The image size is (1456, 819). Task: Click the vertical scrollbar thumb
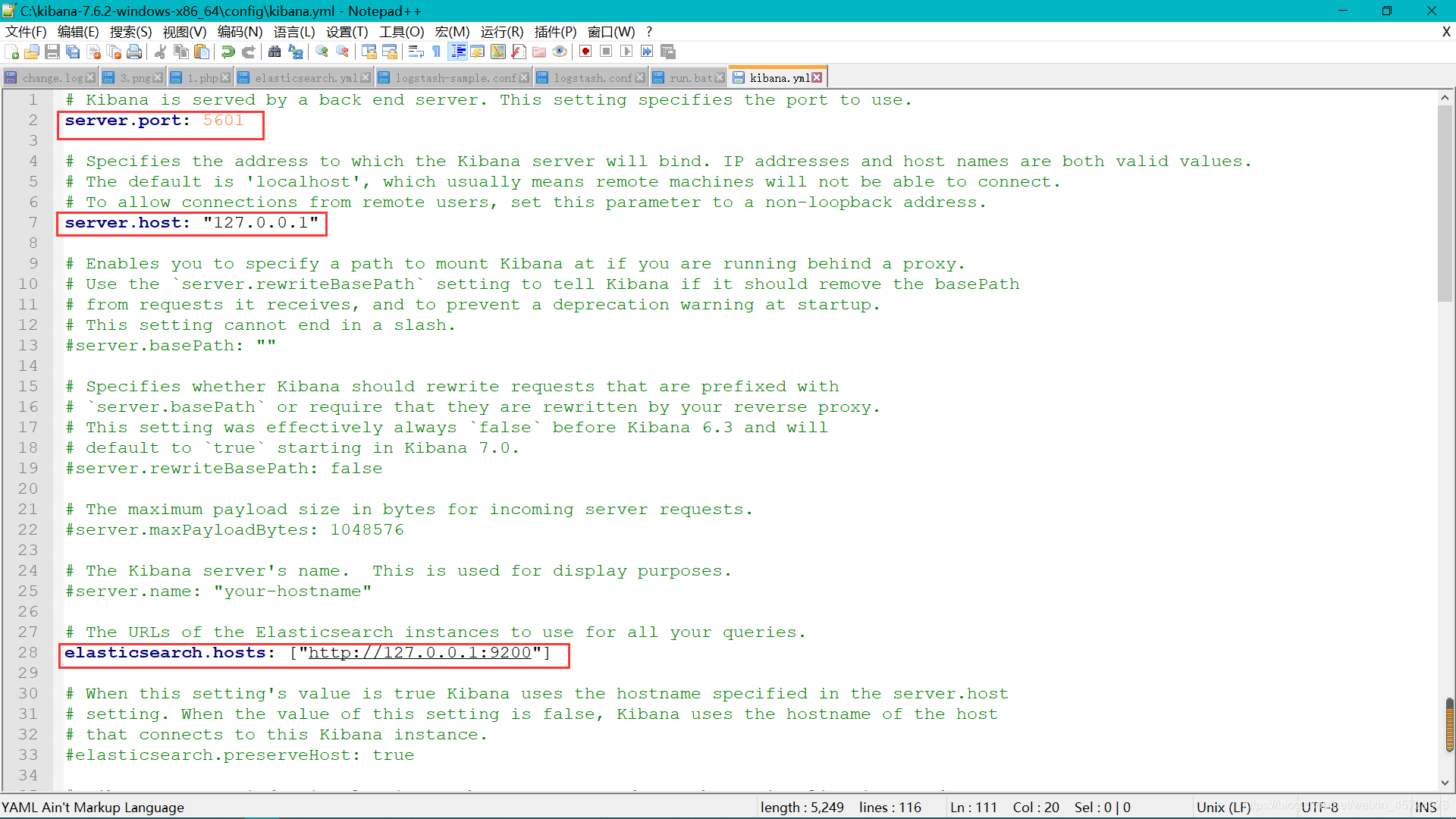pos(1445,205)
